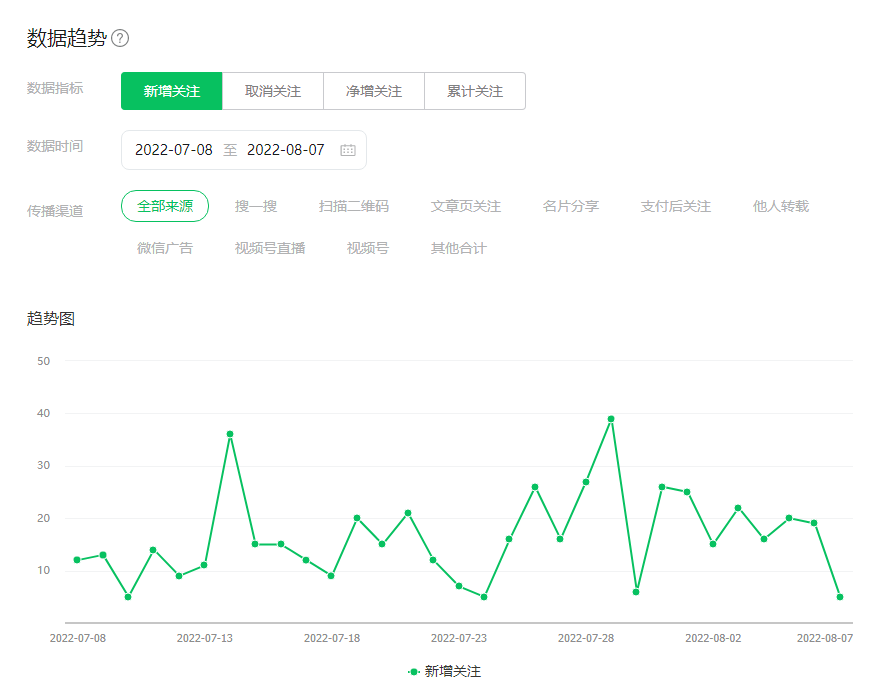Image resolution: width=878 pixels, height=686 pixels.
Task: Filter by 视频号 channel
Action: click(368, 248)
